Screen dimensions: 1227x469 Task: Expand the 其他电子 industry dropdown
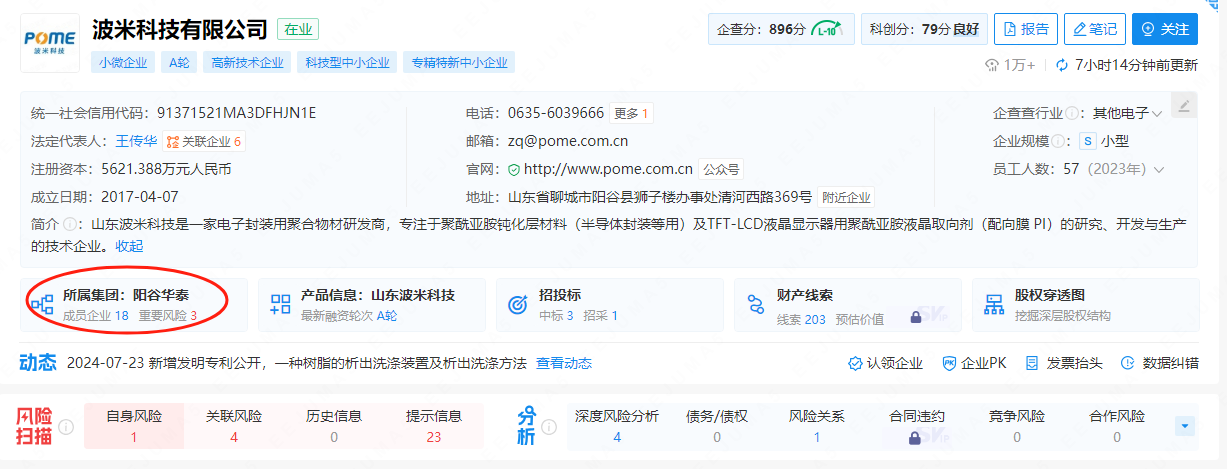pyautogui.click(x=1127, y=113)
